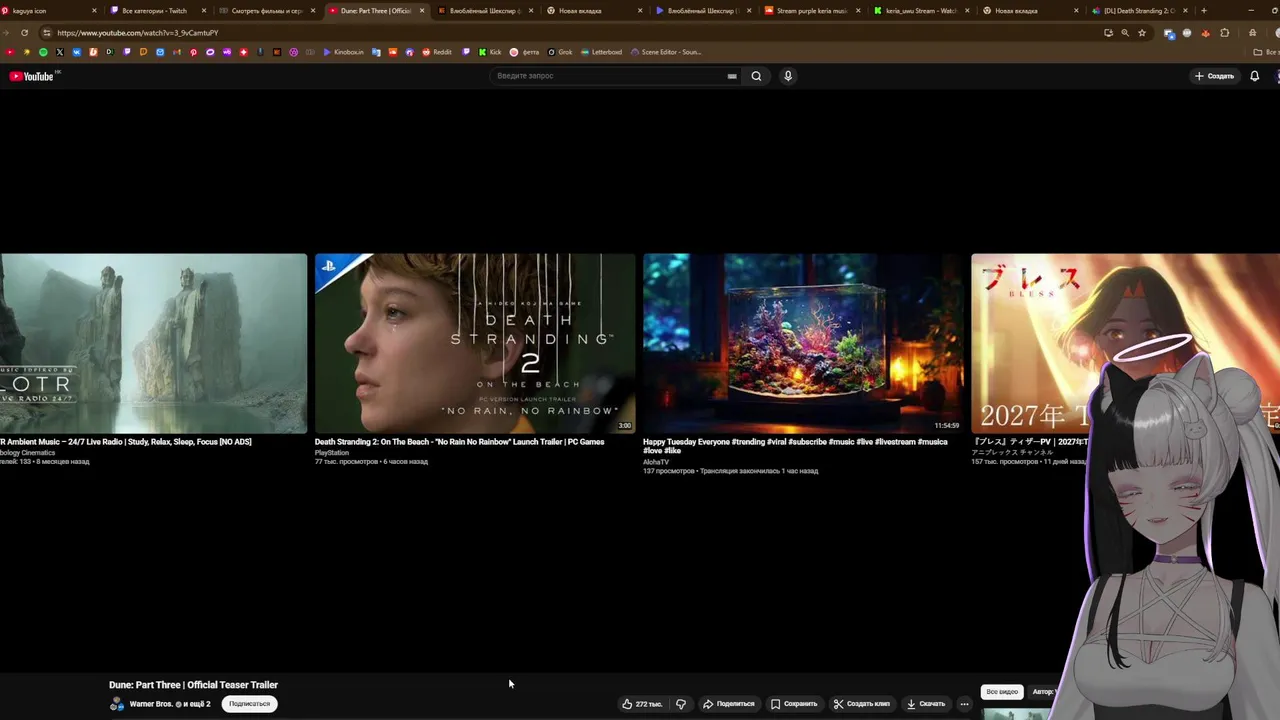Click the Подписаться subscribe button
The height and width of the screenshot is (720, 1280).
249,704
